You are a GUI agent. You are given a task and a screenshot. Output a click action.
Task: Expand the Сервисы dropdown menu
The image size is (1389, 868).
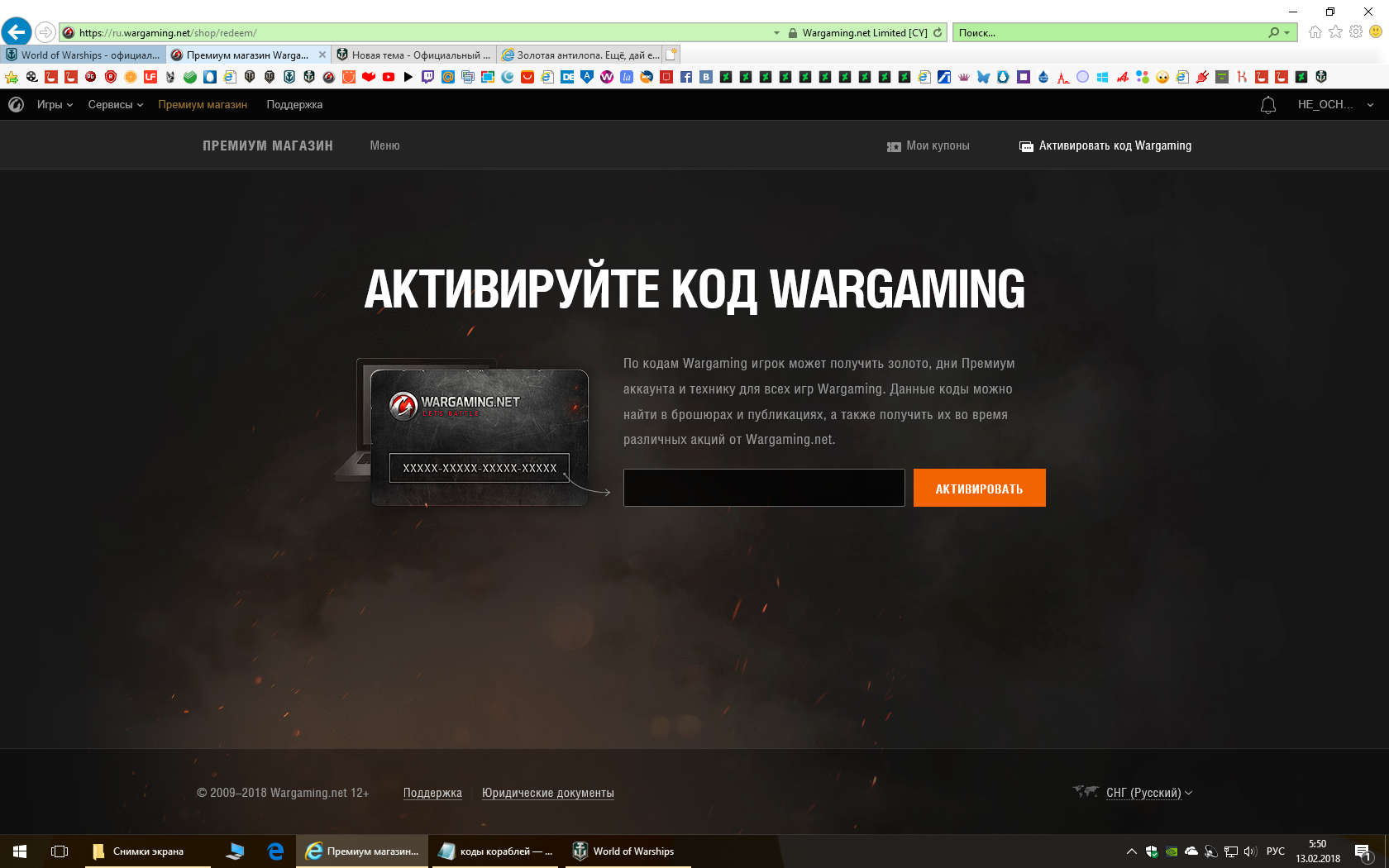click(116, 105)
